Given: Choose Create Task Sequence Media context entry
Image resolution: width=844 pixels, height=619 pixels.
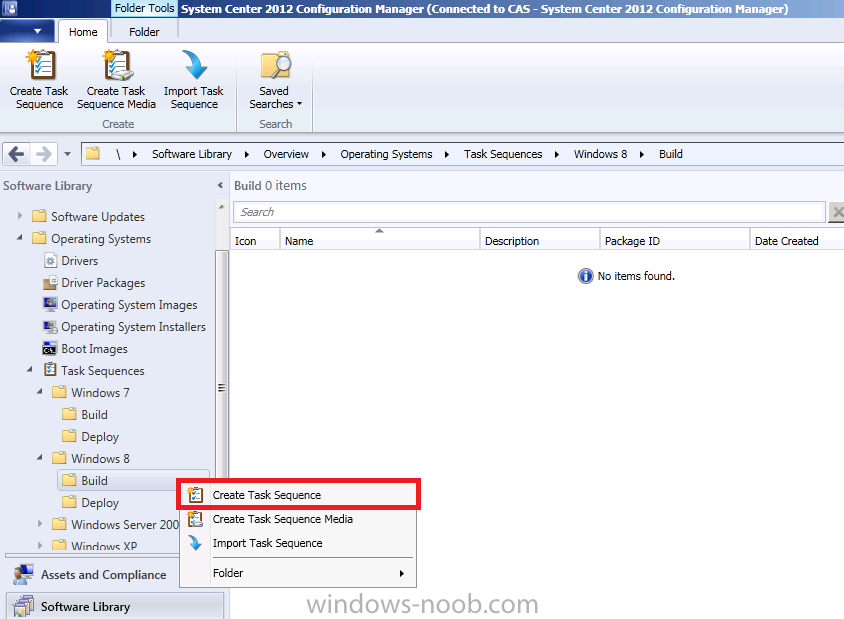Looking at the screenshot, I should point(298,519).
